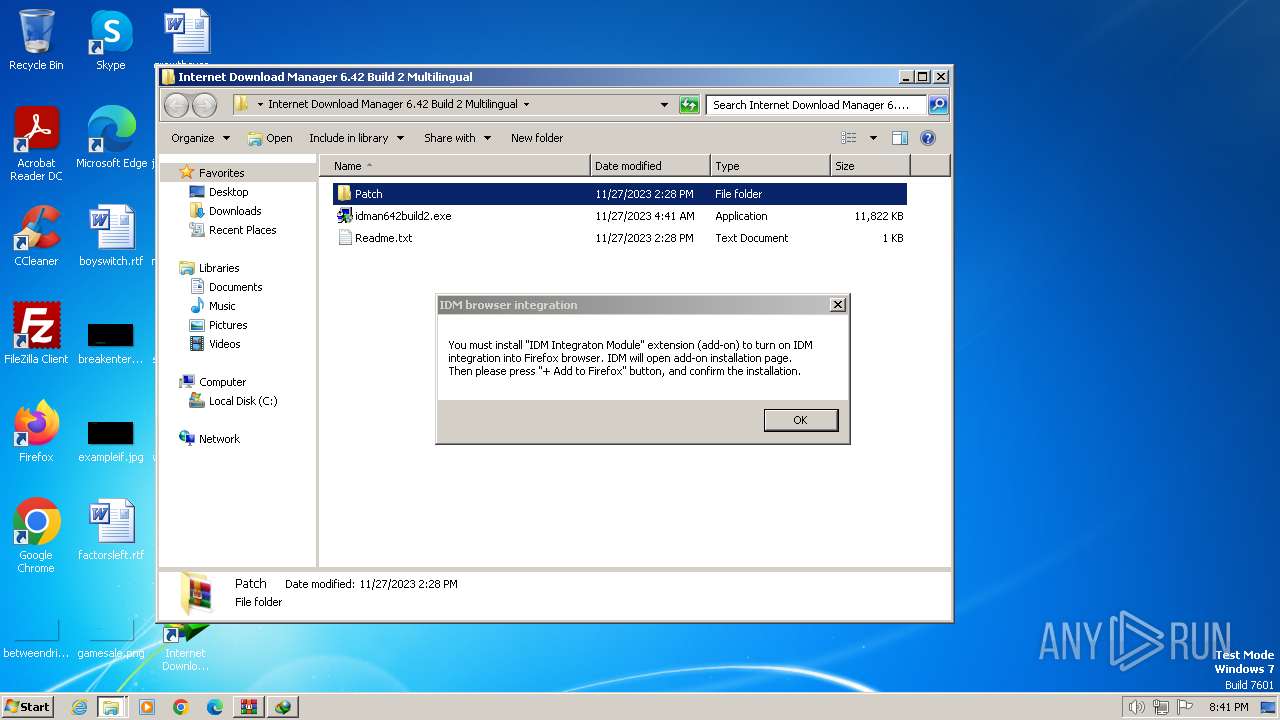Click the address bar folder path dropdown arrow
This screenshot has height=720, width=1280.
pyautogui.click(x=526, y=105)
